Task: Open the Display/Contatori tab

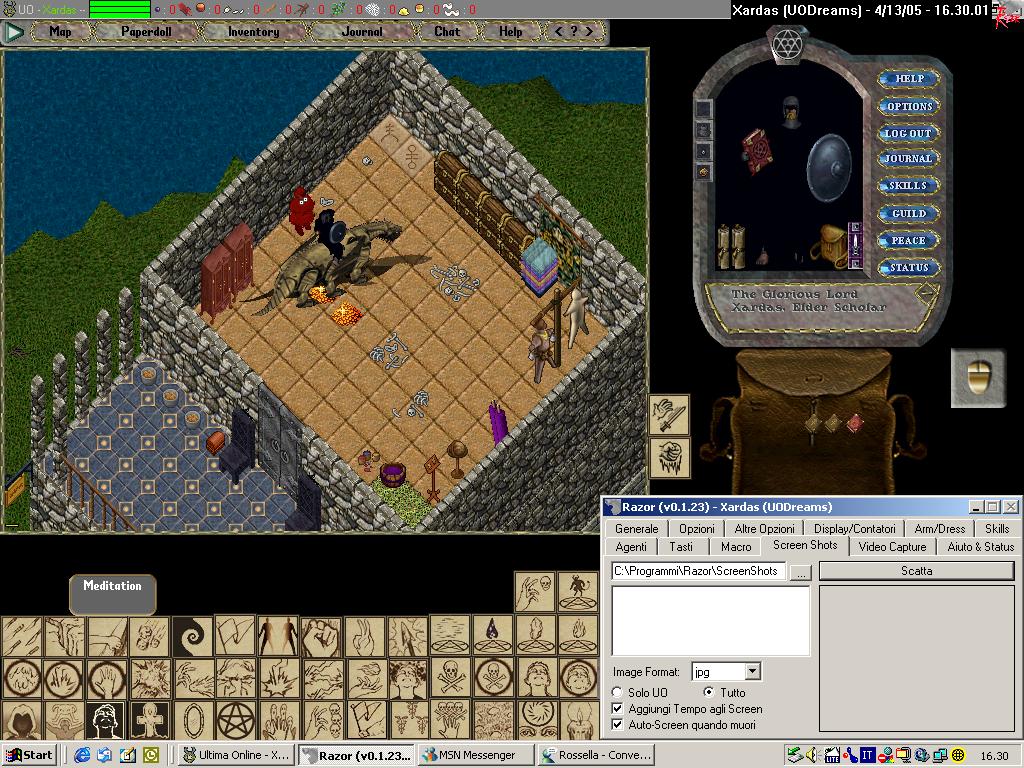Action: [854, 529]
